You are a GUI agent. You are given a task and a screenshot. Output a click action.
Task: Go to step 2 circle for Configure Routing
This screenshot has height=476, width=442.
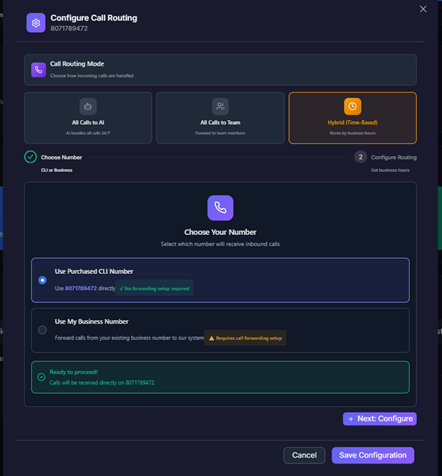(x=360, y=157)
